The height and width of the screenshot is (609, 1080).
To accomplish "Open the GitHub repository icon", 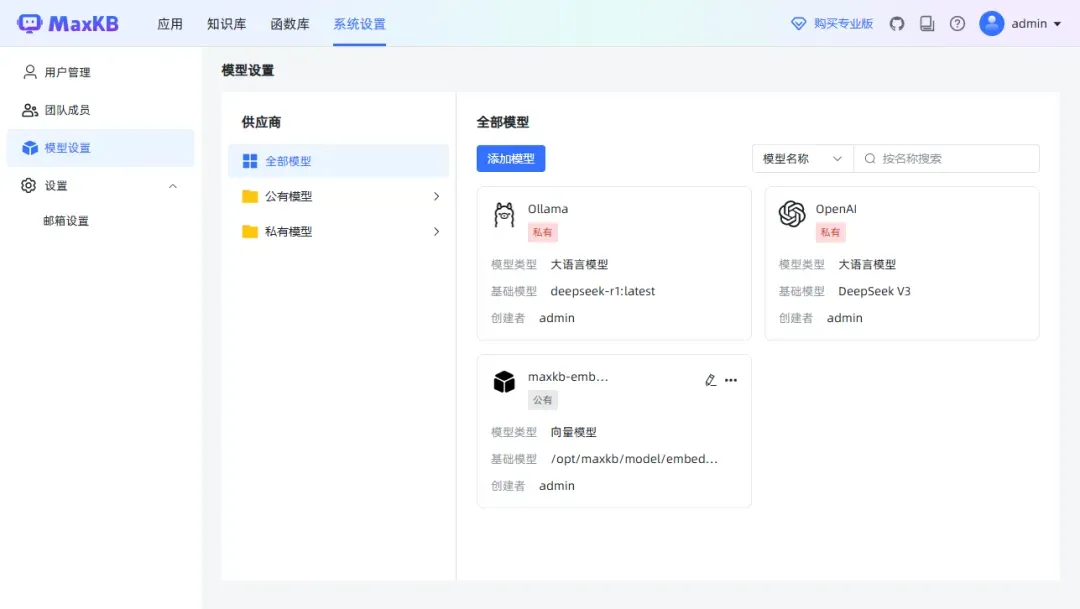I will click(x=897, y=23).
